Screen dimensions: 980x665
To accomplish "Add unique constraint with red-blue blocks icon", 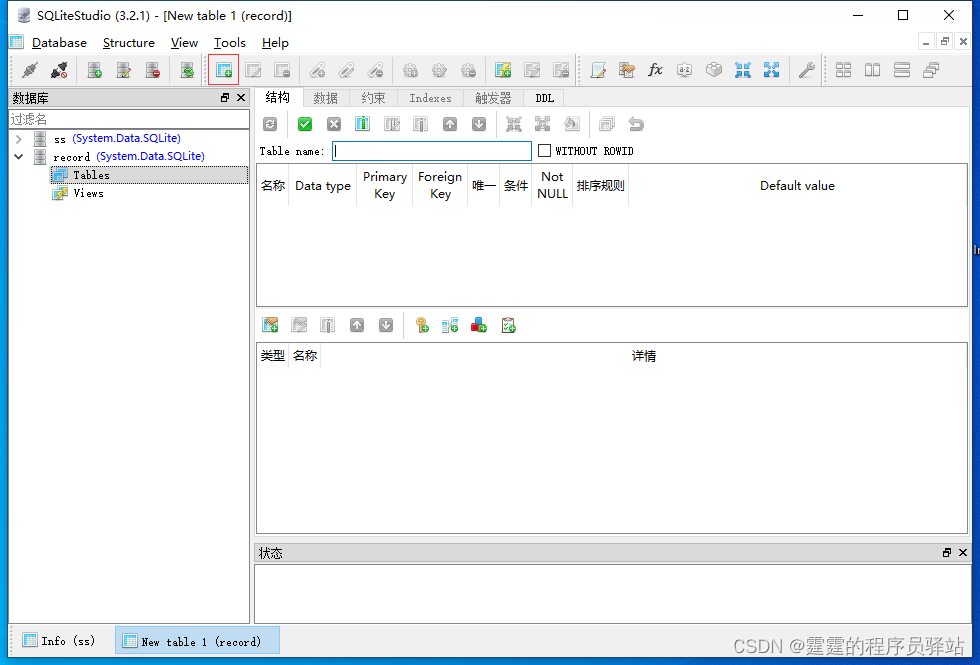I will (479, 325).
